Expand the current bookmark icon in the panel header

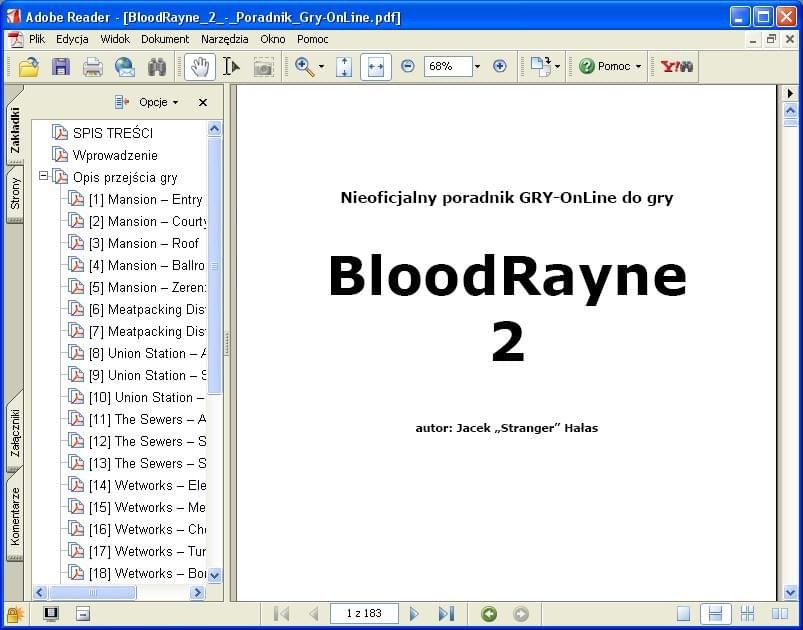(121, 102)
